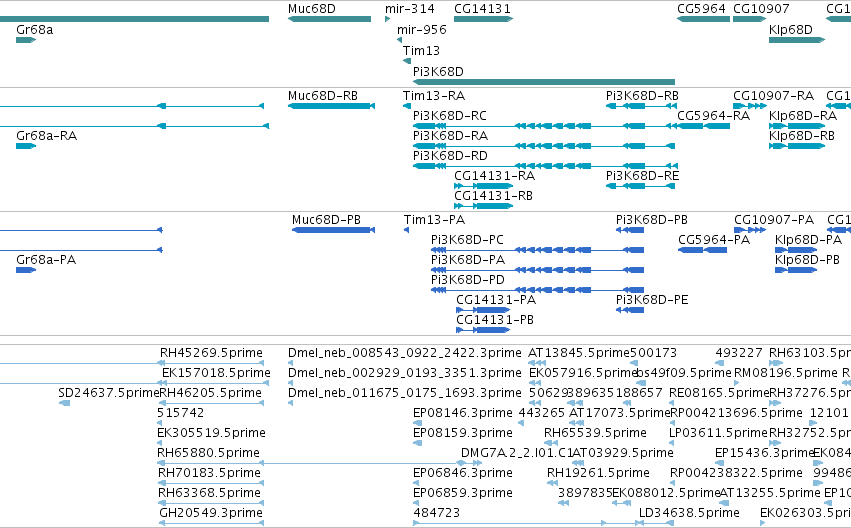Select the RH65539.5prime EST label
The width and height of the screenshot is (851, 528).
click(x=595, y=434)
